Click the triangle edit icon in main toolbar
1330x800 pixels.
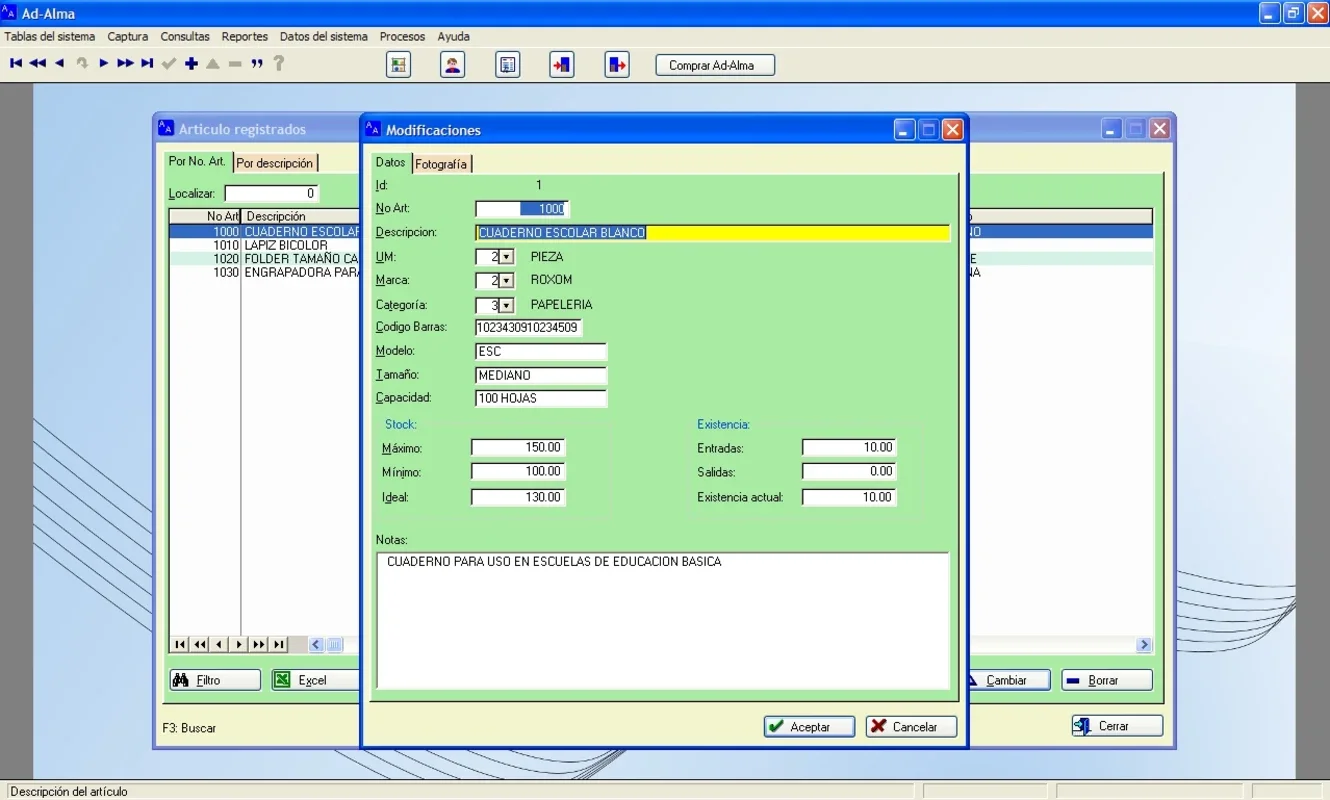point(213,64)
